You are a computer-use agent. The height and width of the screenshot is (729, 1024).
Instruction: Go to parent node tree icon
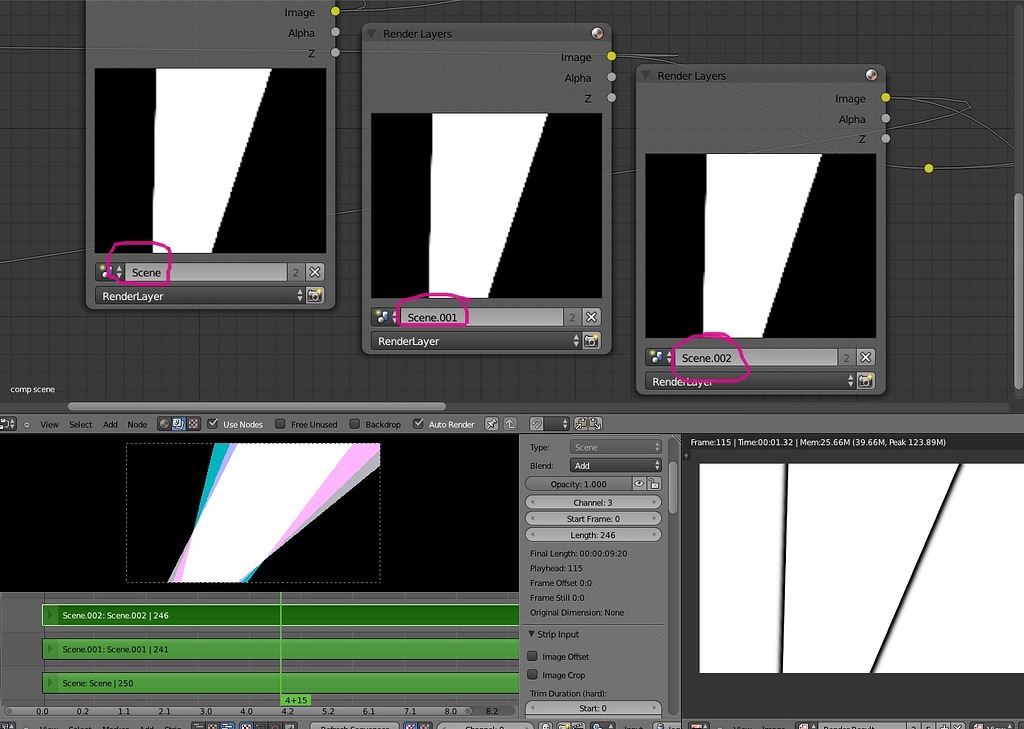pyautogui.click(x=510, y=424)
